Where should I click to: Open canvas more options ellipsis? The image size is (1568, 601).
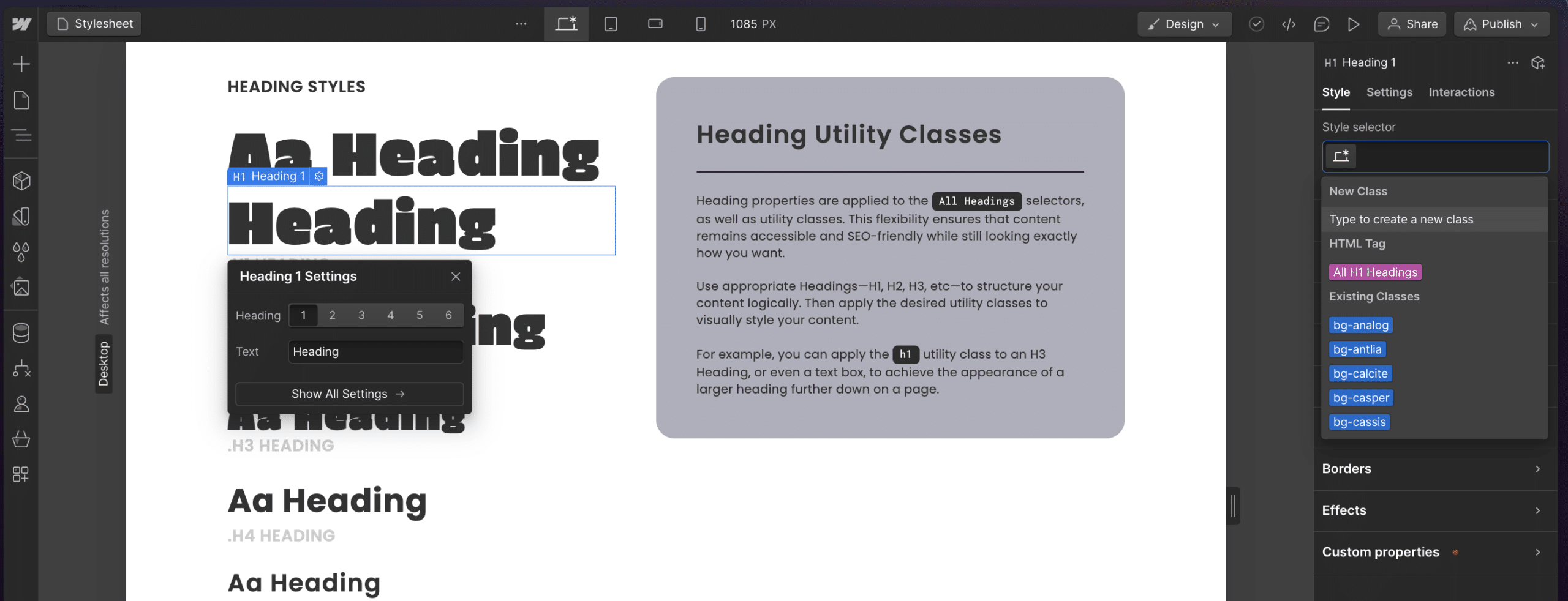521,24
